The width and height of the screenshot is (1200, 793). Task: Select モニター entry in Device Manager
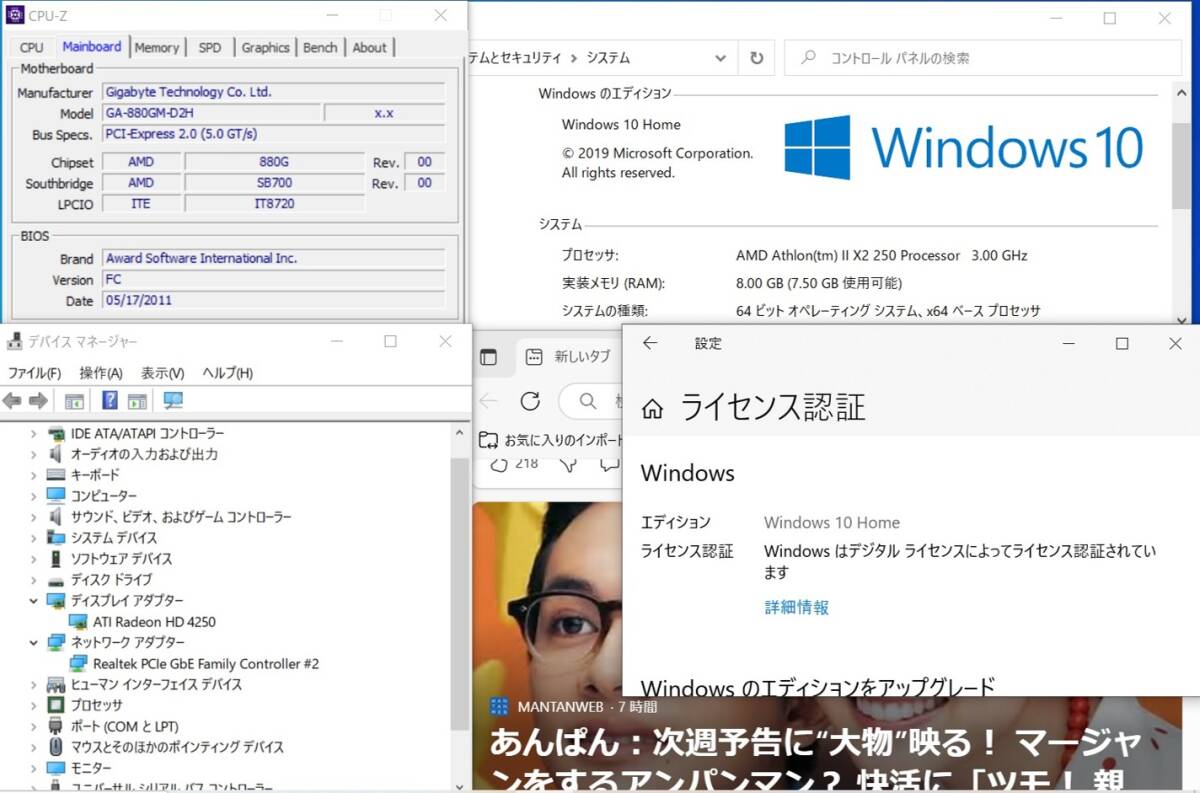click(91, 768)
